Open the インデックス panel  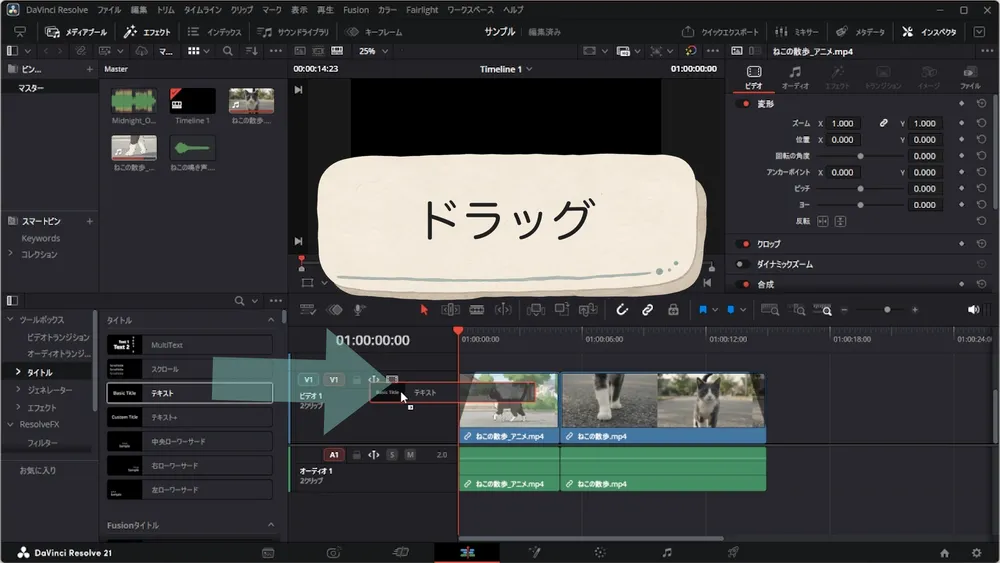pyautogui.click(x=214, y=32)
